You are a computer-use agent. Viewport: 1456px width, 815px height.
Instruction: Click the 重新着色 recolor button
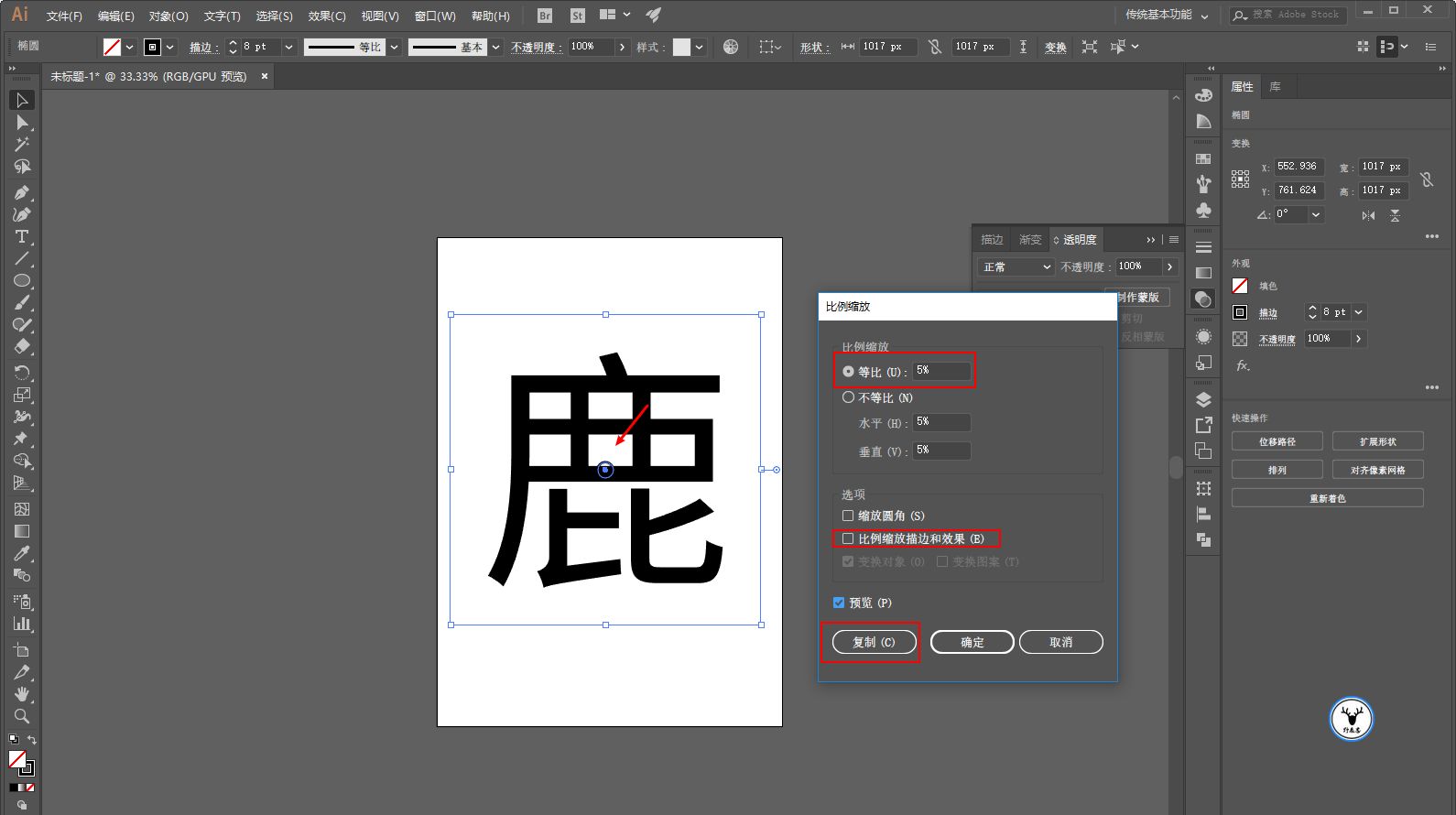1328,498
